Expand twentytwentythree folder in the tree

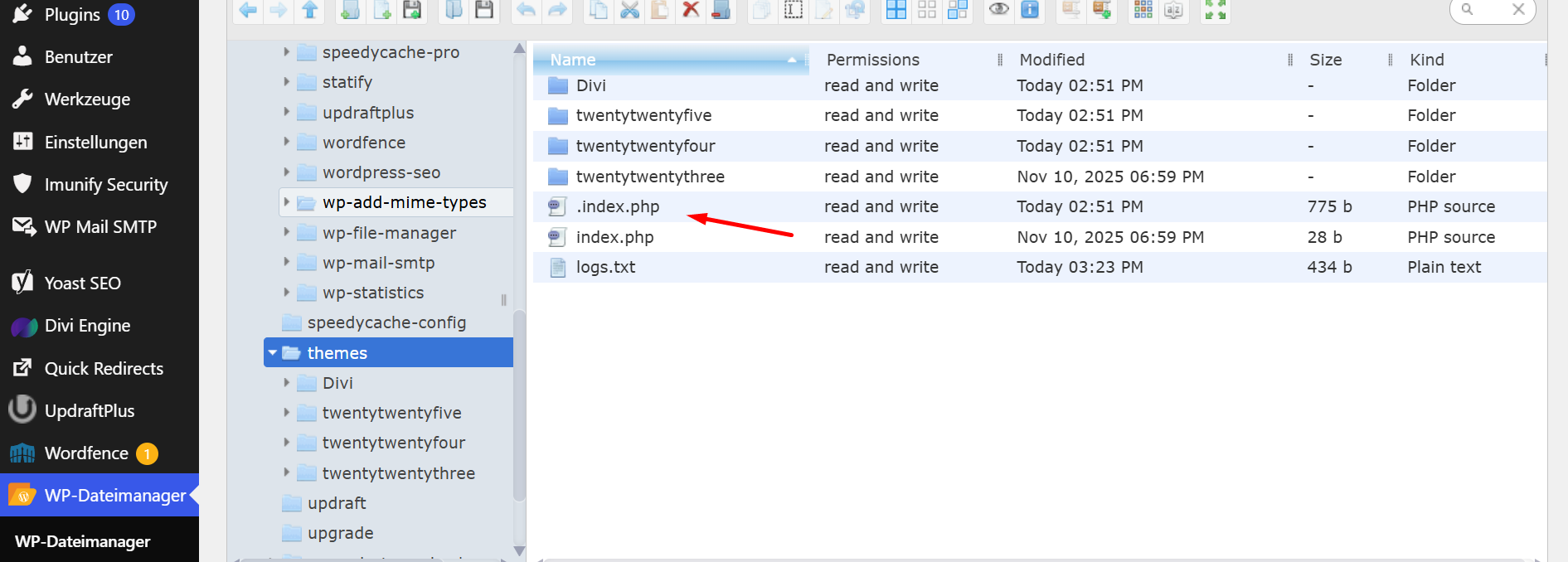tap(286, 472)
